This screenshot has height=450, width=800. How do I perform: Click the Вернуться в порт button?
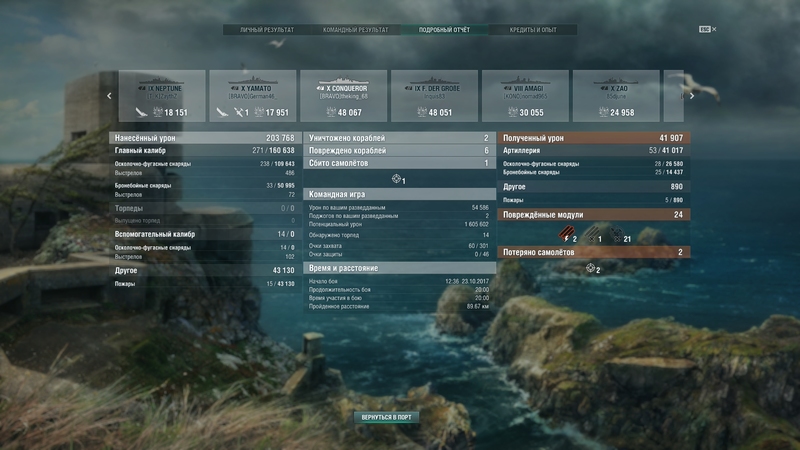click(x=386, y=417)
